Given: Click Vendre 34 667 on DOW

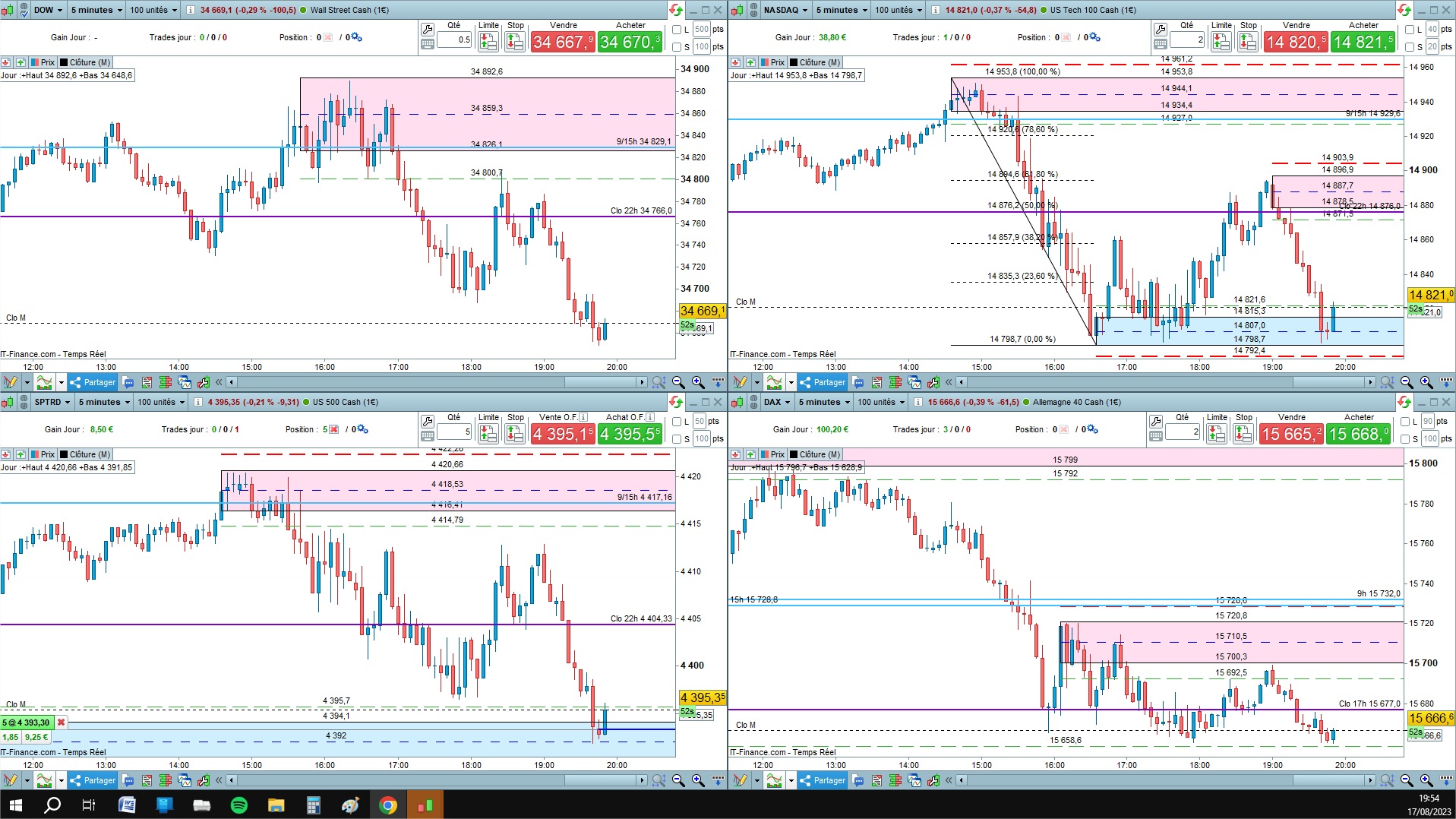Looking at the screenshot, I should pos(563,42).
